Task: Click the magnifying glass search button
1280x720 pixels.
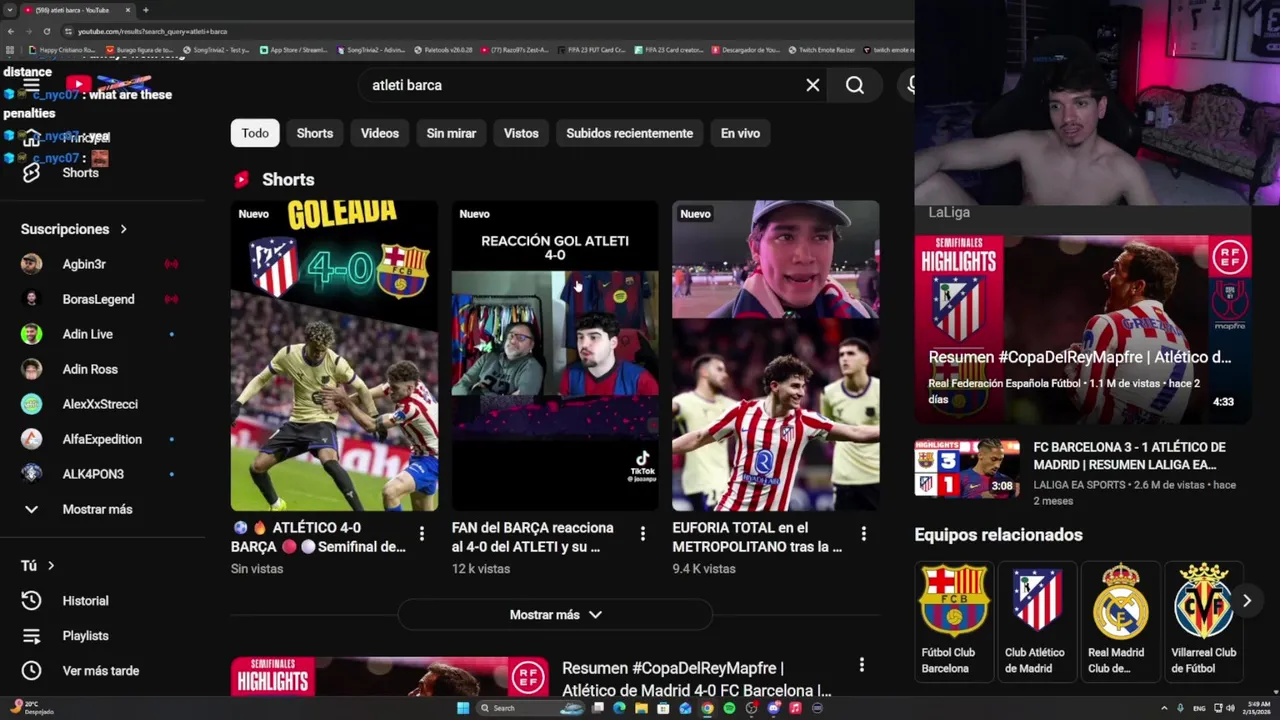Action: [855, 85]
